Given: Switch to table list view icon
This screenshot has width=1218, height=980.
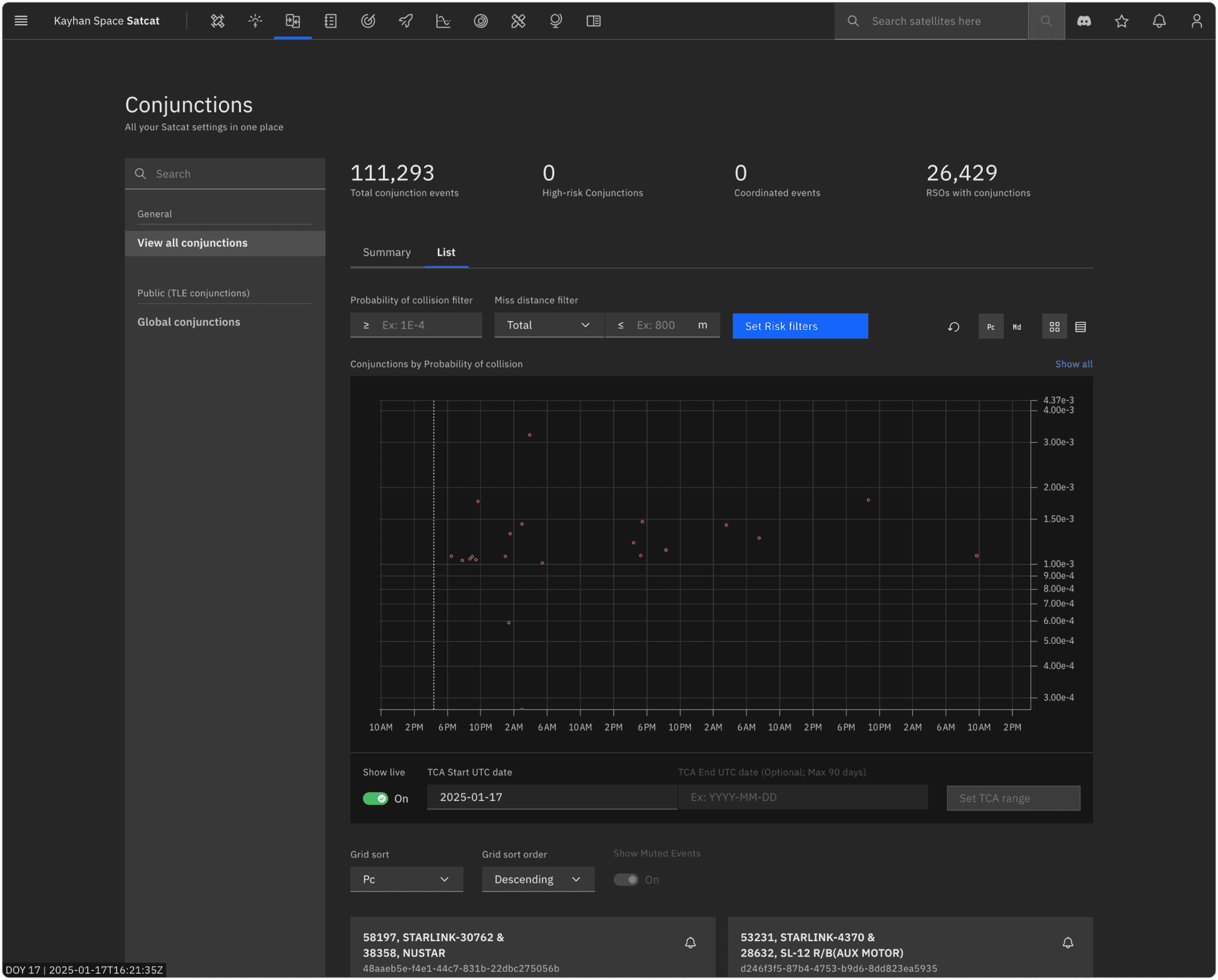Looking at the screenshot, I should coord(1080,326).
